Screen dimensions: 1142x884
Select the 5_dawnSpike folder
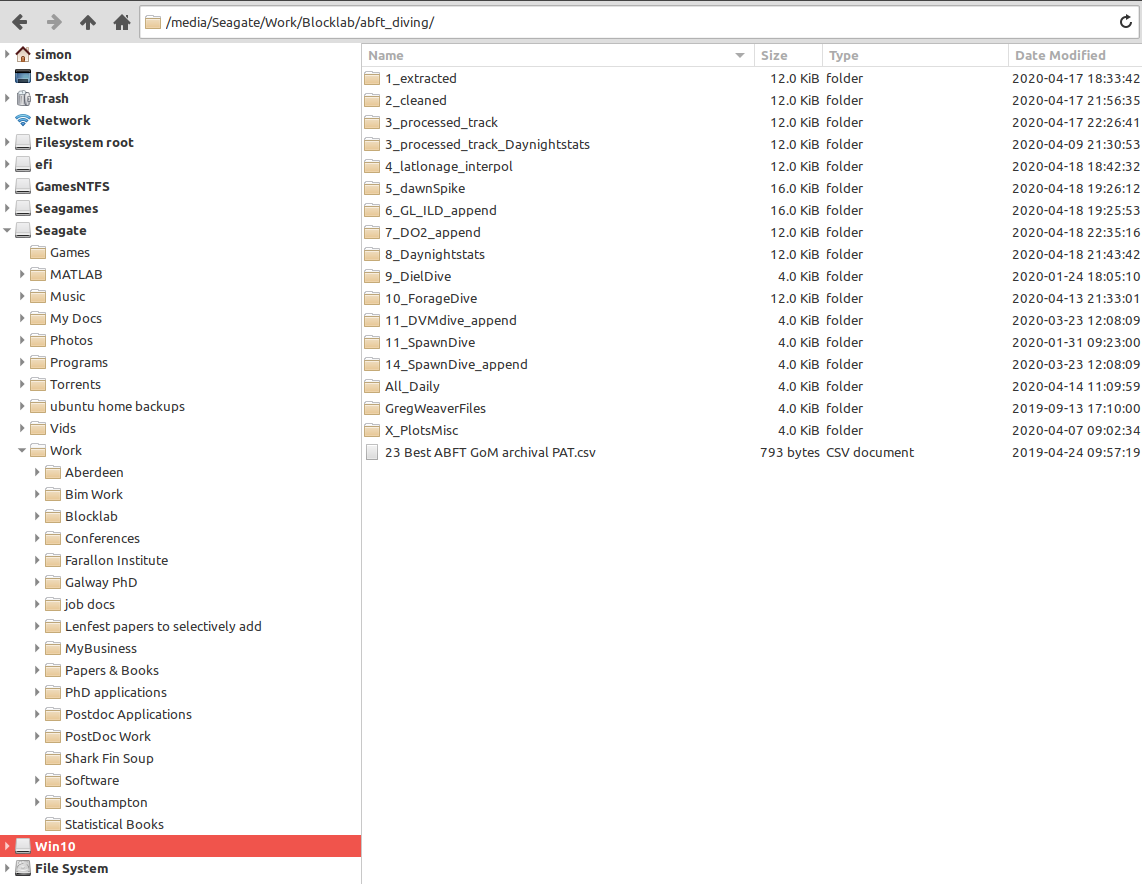click(424, 189)
